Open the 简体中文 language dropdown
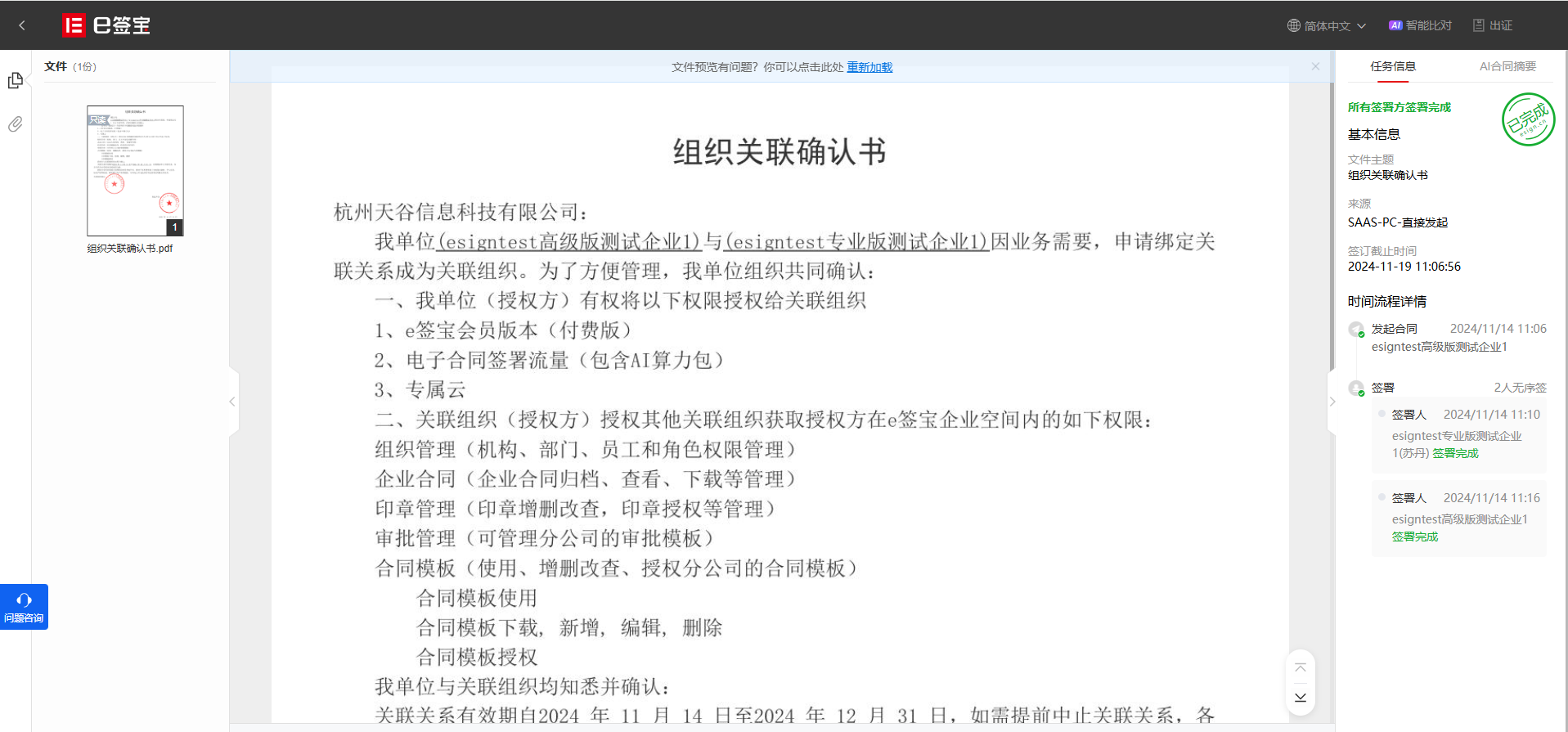 pyautogui.click(x=1327, y=26)
